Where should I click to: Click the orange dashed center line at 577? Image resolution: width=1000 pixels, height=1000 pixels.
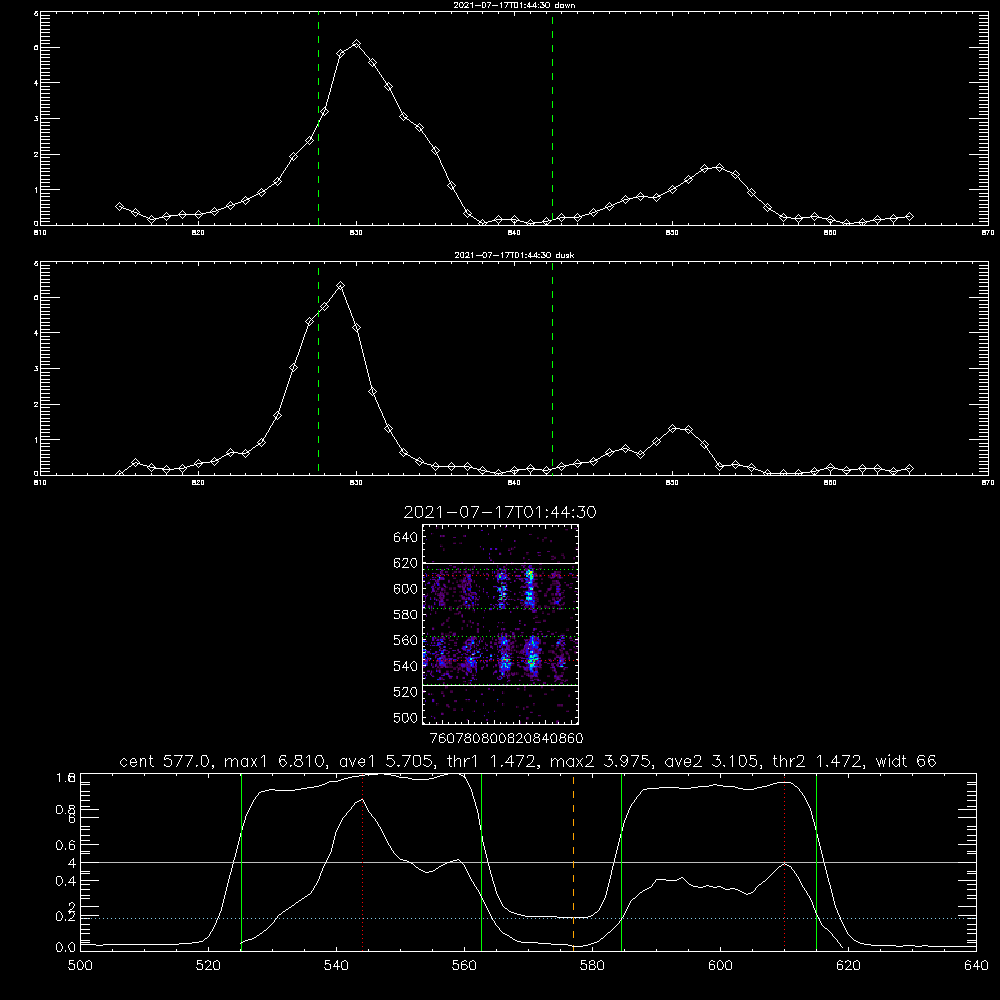(573, 861)
